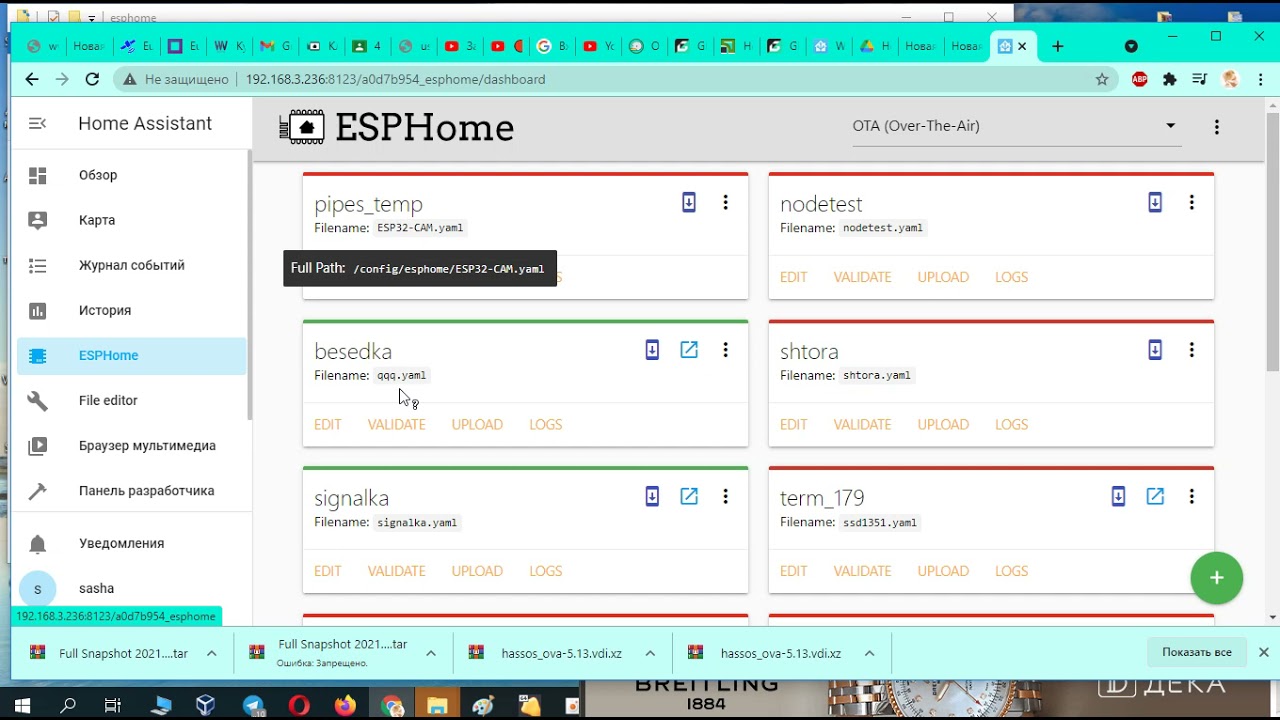Open a new browser tab

click(1058, 46)
